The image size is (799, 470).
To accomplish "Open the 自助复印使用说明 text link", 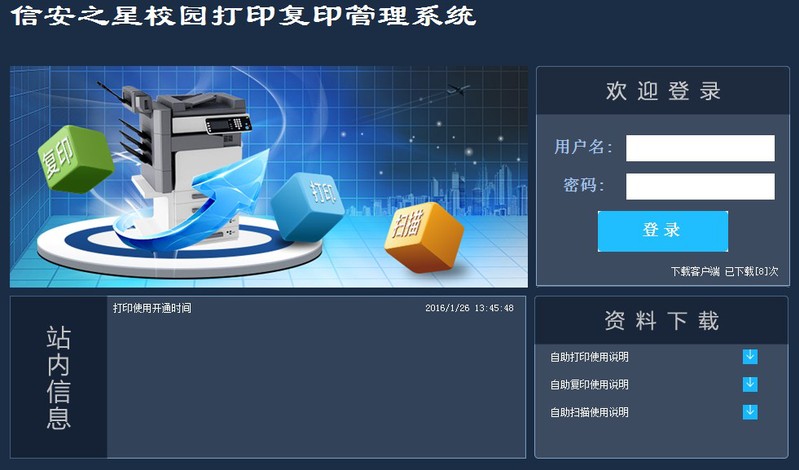I will pyautogui.click(x=589, y=384).
